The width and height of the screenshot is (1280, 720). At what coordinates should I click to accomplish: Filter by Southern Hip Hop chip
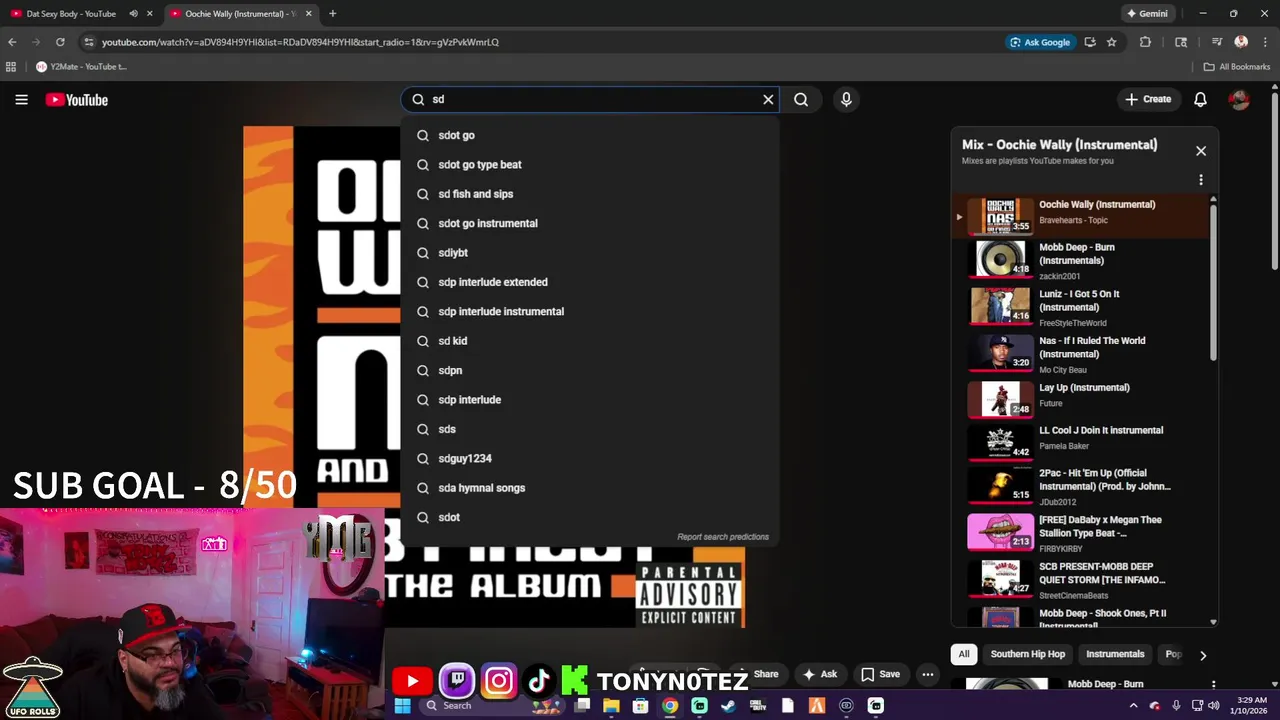point(1028,654)
